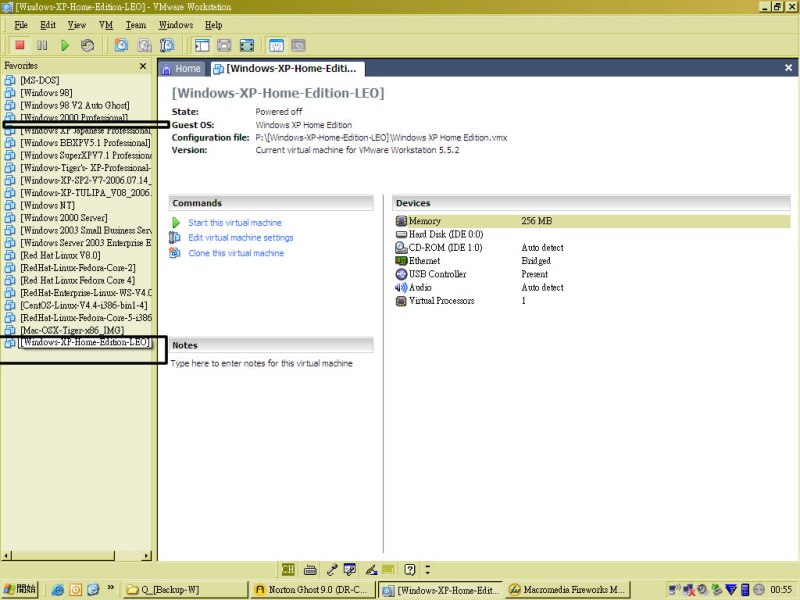Toggle the Favorites sidebar toolbar icon
This screenshot has width=800, height=600.
tap(202, 45)
